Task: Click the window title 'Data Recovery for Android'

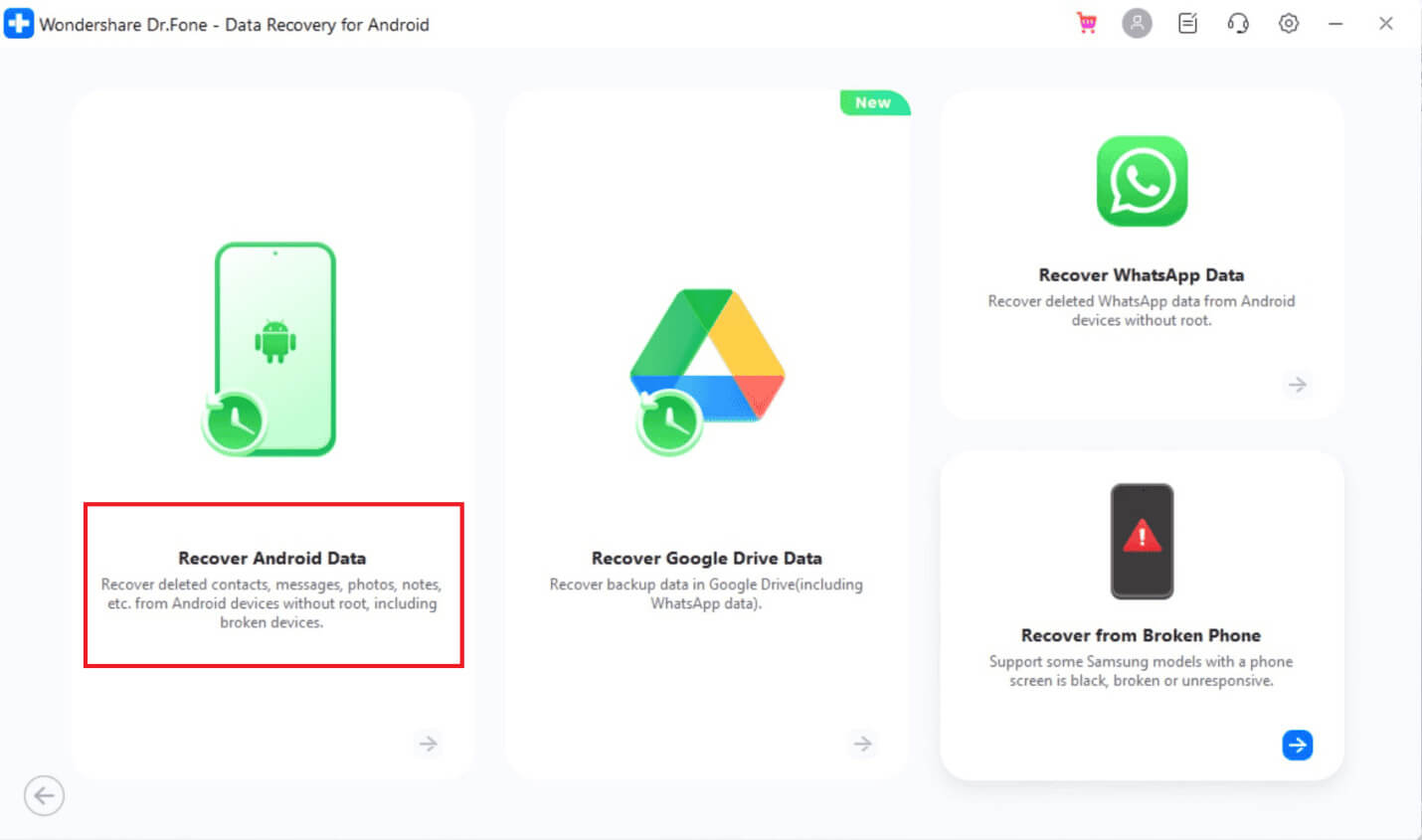Action: coord(327,25)
